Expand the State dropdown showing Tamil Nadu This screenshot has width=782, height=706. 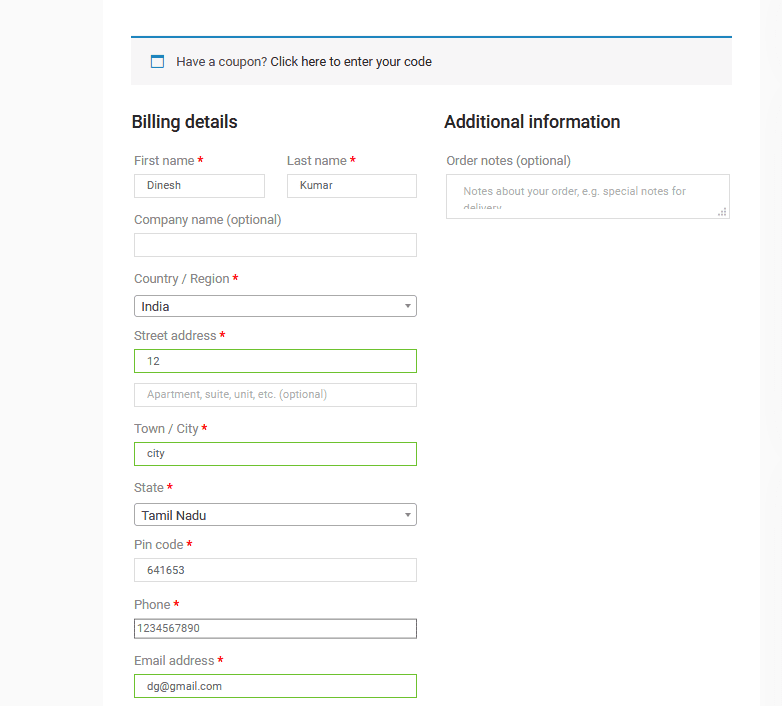(x=275, y=515)
